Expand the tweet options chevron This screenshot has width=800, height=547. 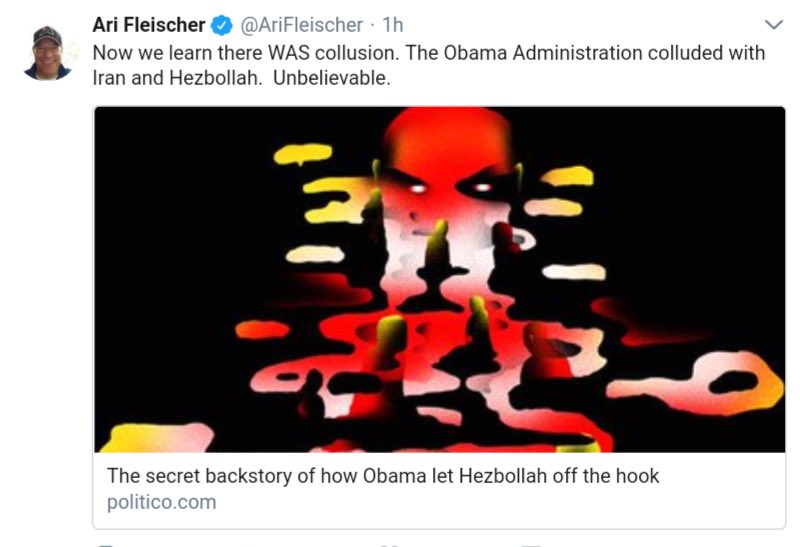[x=774, y=24]
